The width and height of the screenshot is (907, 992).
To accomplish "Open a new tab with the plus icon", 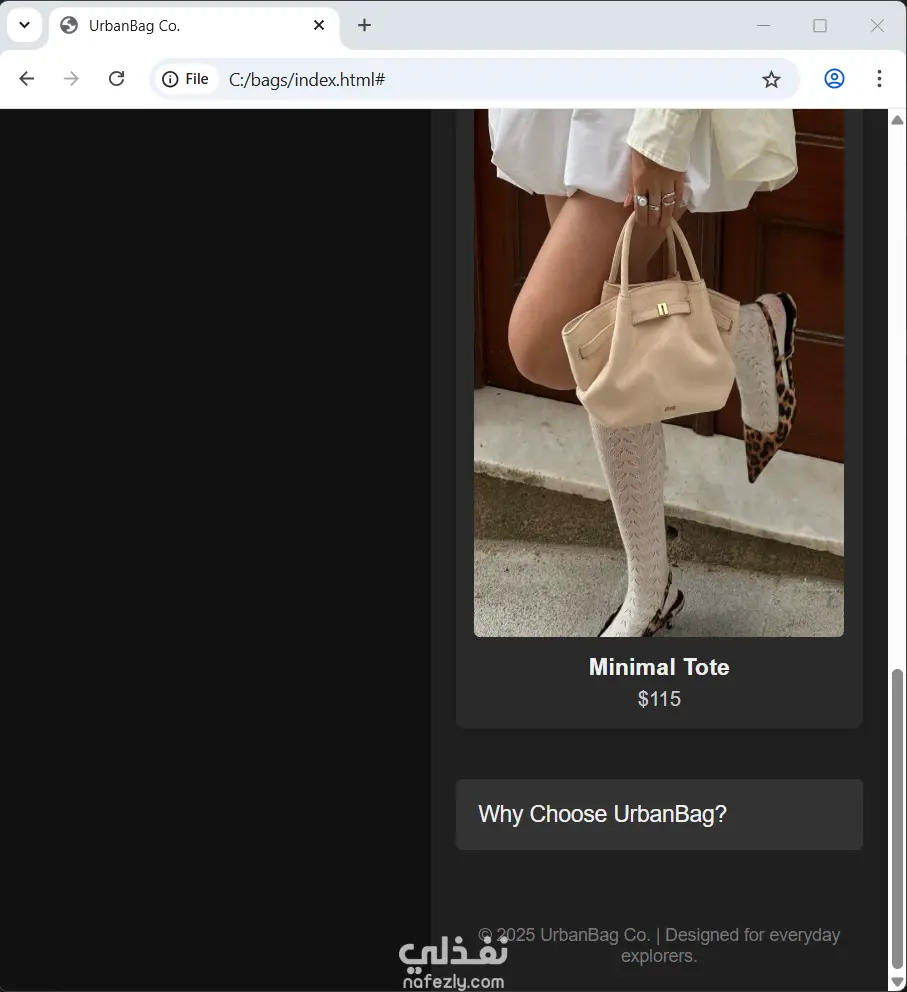I will click(364, 25).
